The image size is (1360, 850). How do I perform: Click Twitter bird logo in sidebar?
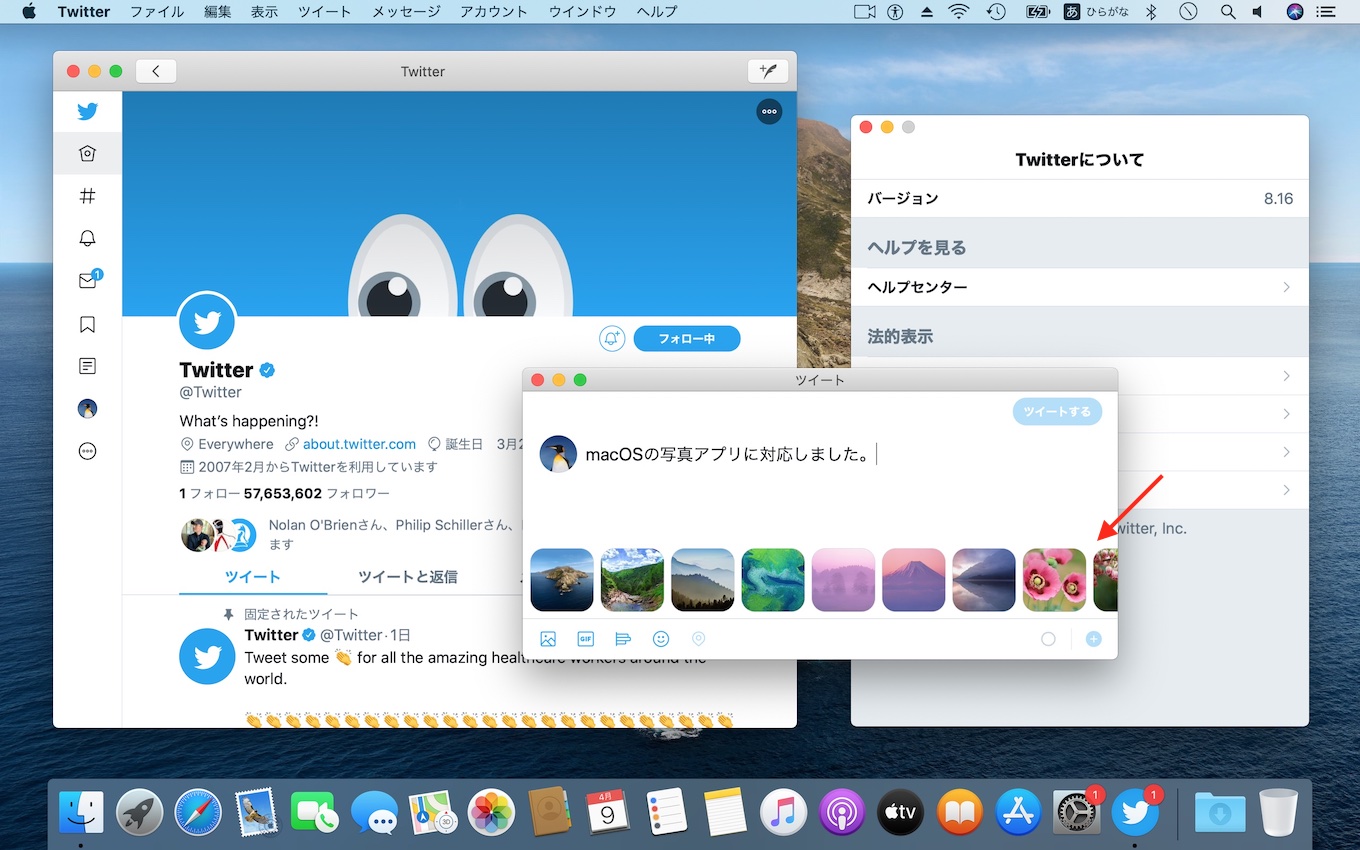coord(87,111)
